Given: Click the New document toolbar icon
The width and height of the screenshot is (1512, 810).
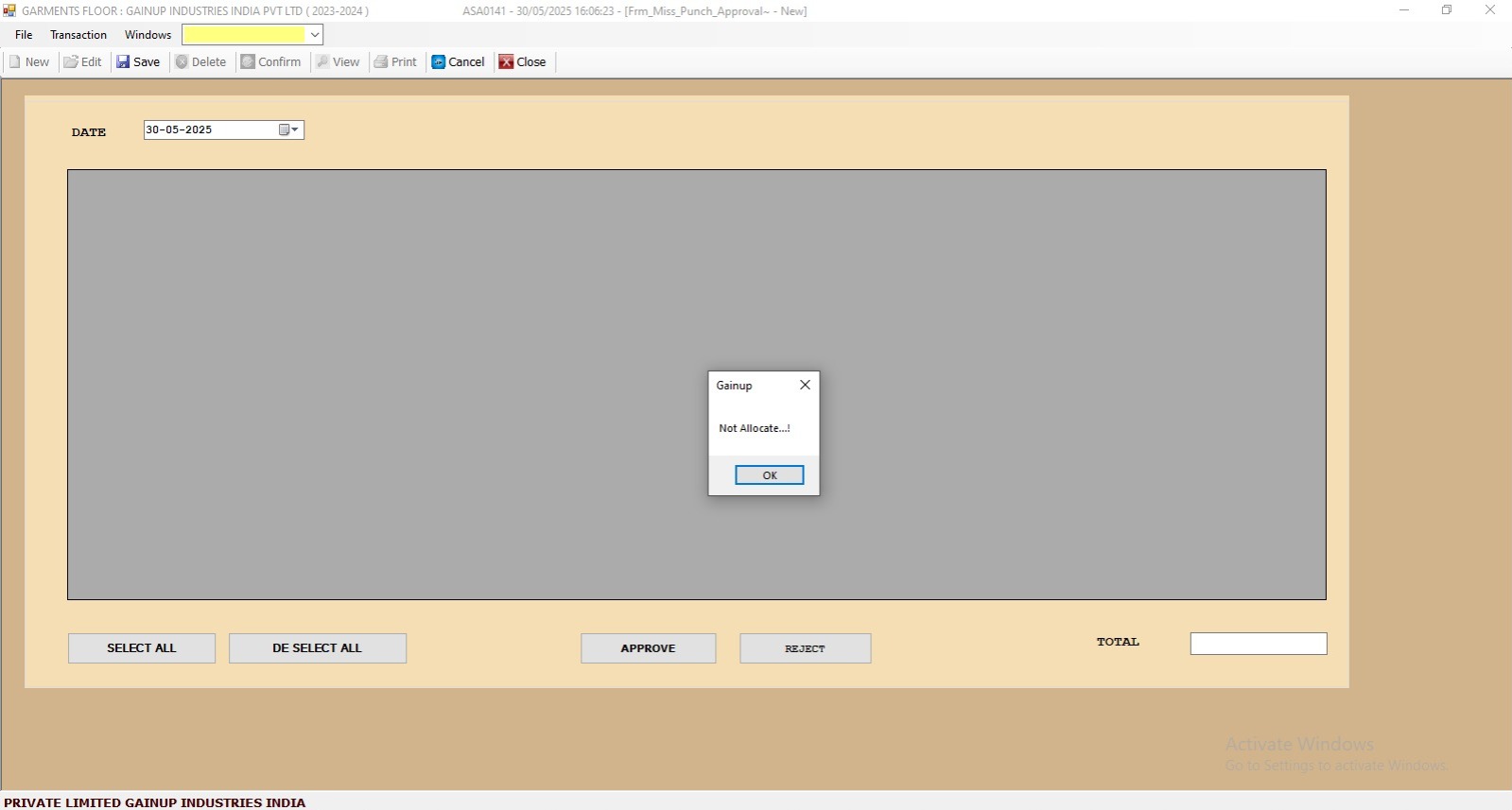Looking at the screenshot, I should click(15, 62).
